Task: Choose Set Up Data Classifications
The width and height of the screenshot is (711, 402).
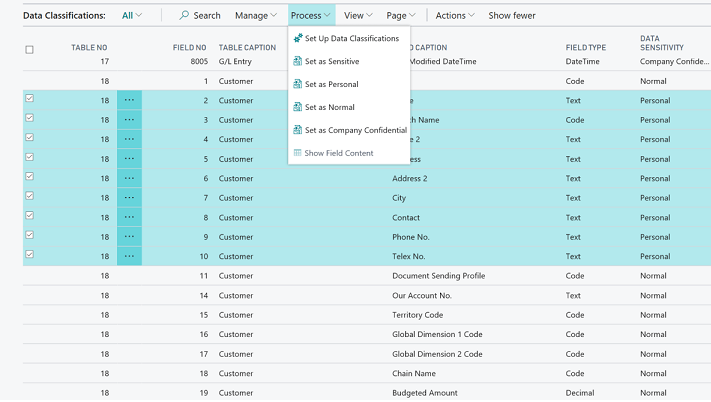Action: (x=349, y=39)
